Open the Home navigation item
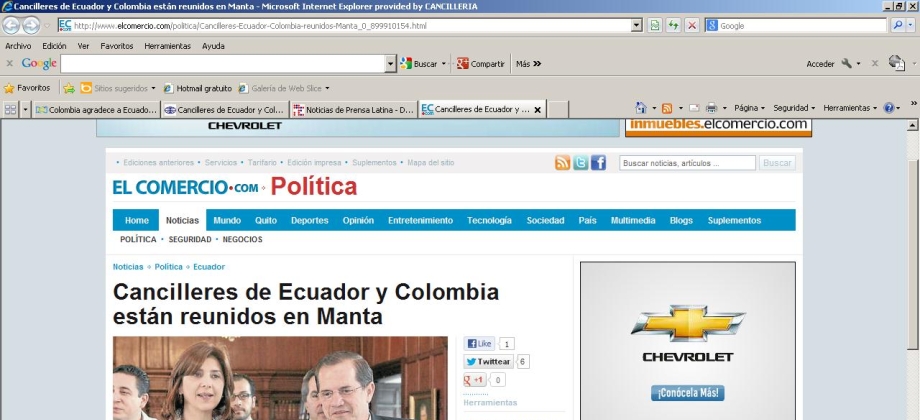Screen dimensions: 920x420 tap(136, 221)
